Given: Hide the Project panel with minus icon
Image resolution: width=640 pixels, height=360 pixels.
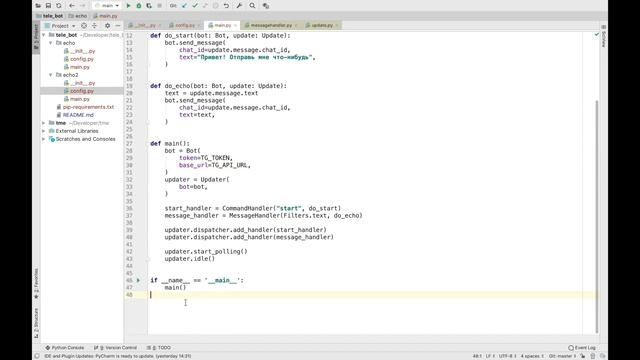Looking at the screenshot, I should coord(118,26).
